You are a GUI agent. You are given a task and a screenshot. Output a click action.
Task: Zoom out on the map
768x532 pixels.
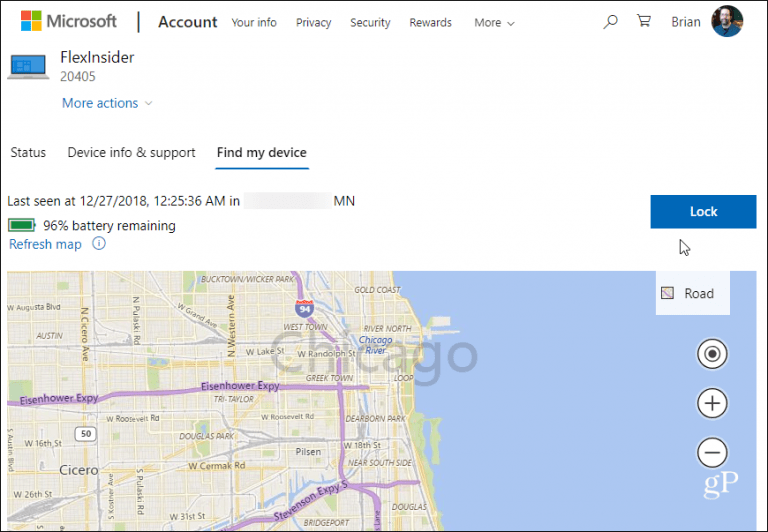[x=712, y=452]
